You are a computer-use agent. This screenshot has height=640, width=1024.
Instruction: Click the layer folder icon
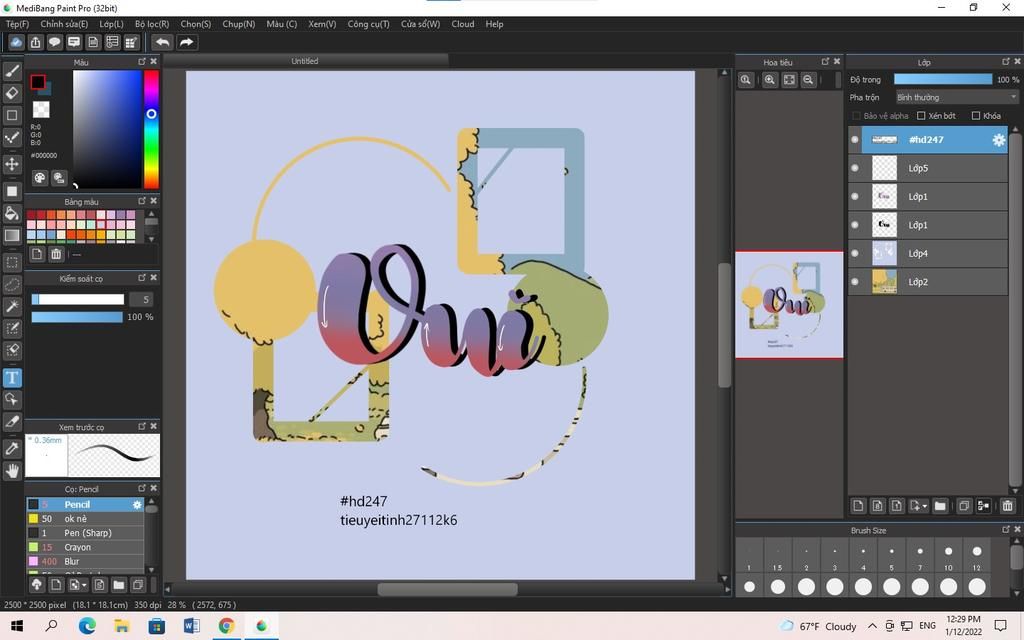coord(940,505)
